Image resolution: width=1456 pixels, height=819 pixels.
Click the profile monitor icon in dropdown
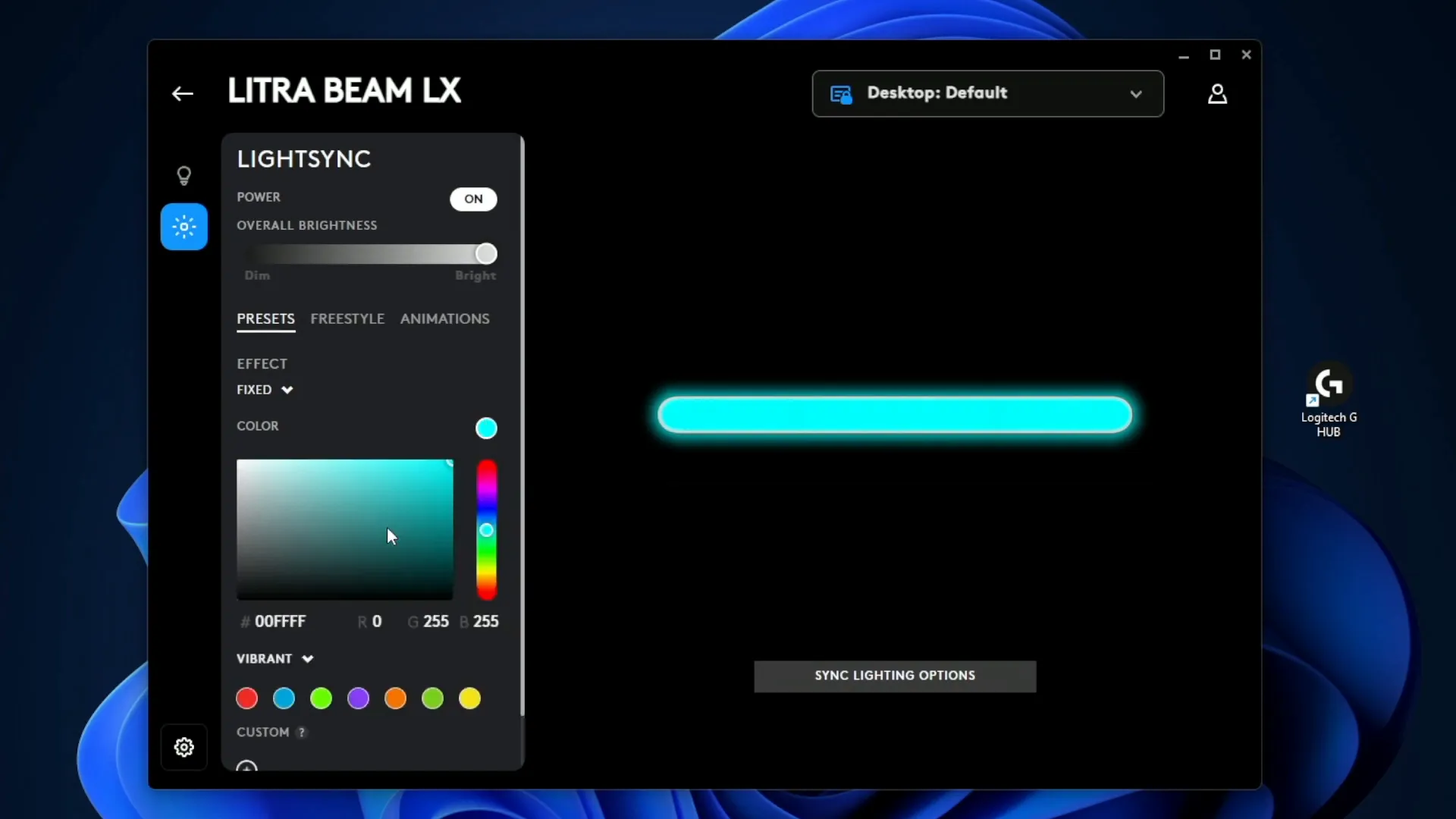tap(841, 94)
